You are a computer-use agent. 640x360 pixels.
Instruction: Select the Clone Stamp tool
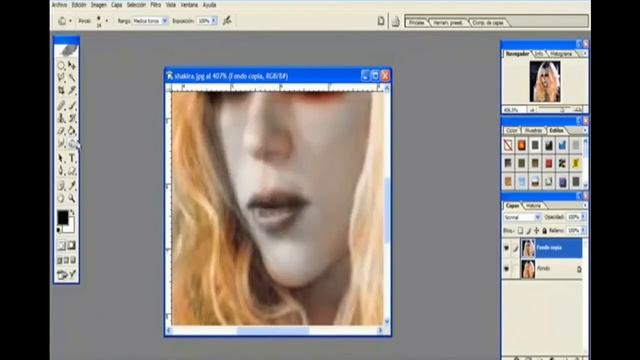tap(61, 118)
